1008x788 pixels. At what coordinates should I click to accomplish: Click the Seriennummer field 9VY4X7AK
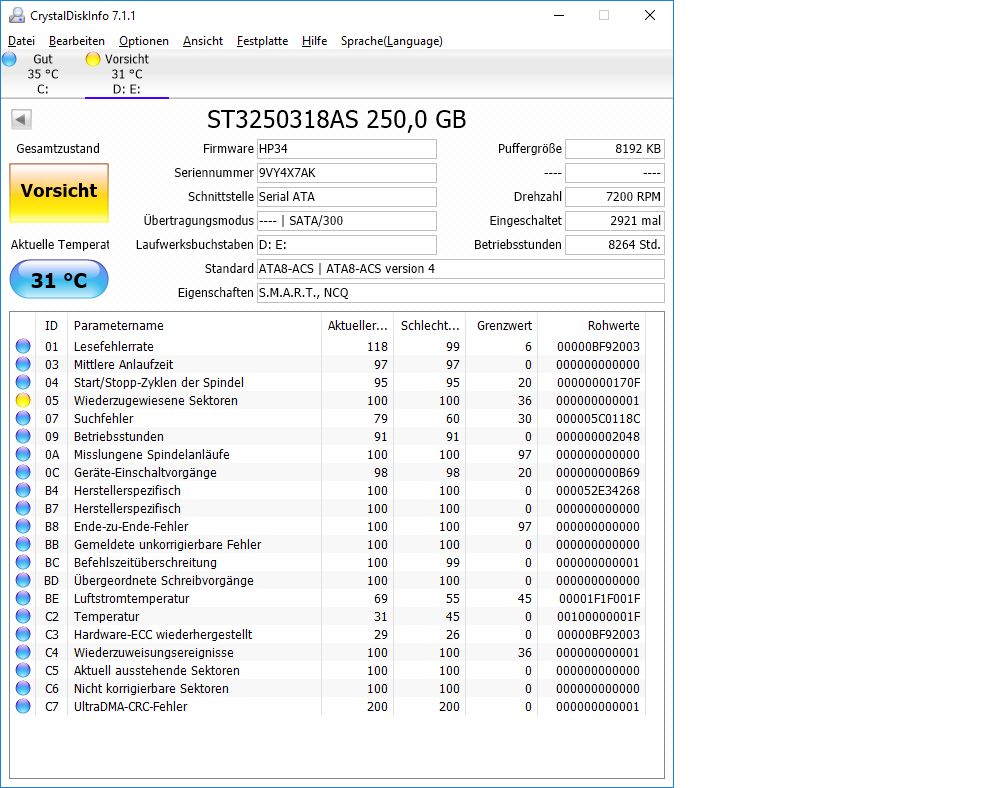coord(346,173)
